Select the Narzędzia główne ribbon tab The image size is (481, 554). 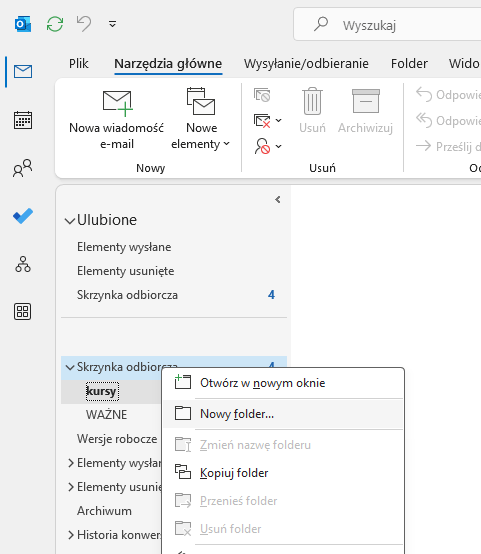tap(168, 64)
